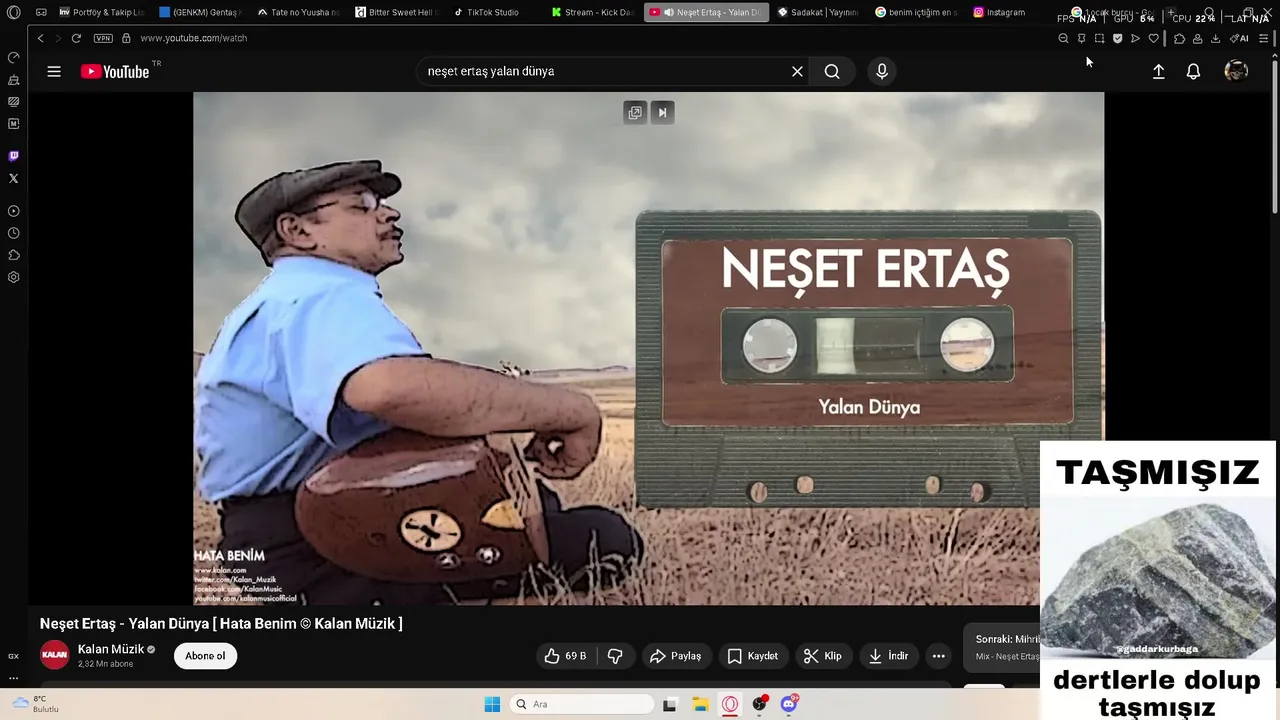
Task: Open sidebar Settings gear icon
Action: click(x=14, y=277)
